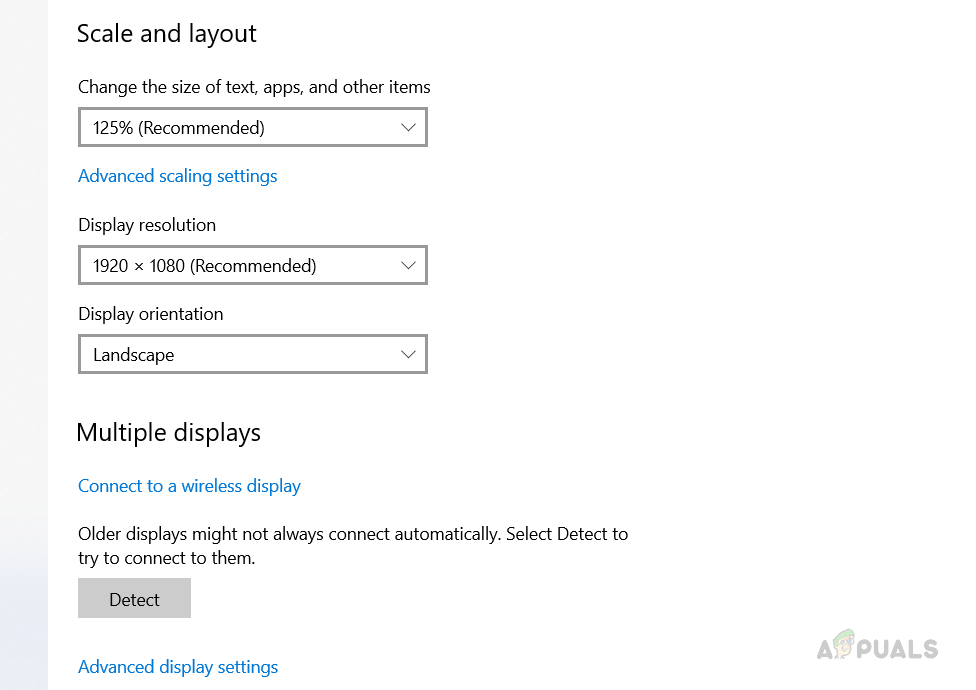This screenshot has height=690, width=976.
Task: Open Advanced scaling settings link
Action: coord(178,176)
